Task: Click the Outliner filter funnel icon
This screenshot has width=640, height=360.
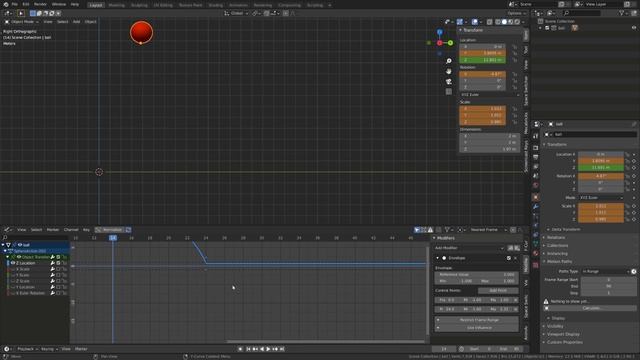Action: point(621,13)
